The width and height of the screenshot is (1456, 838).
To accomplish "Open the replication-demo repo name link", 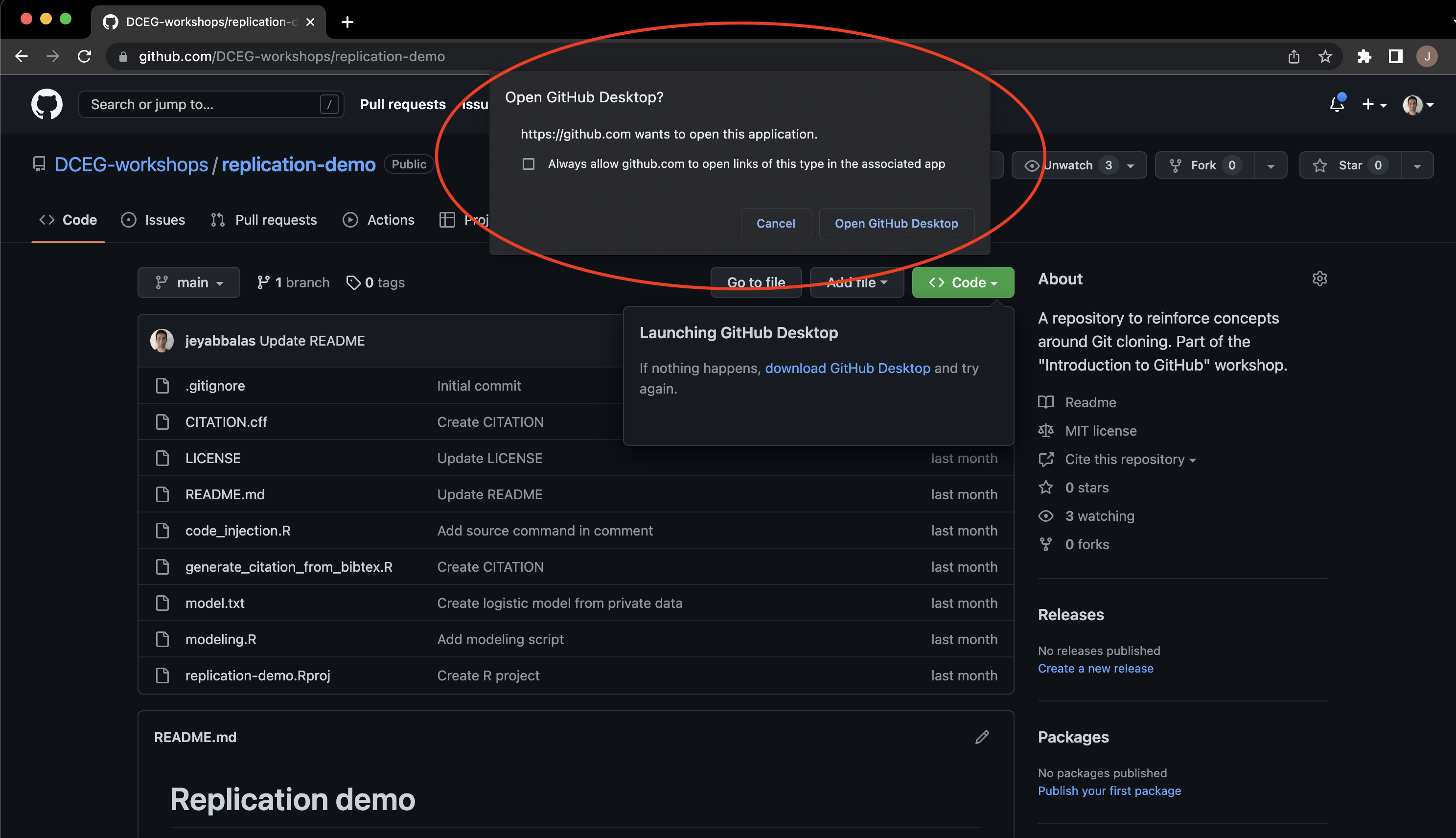I will pyautogui.click(x=299, y=164).
